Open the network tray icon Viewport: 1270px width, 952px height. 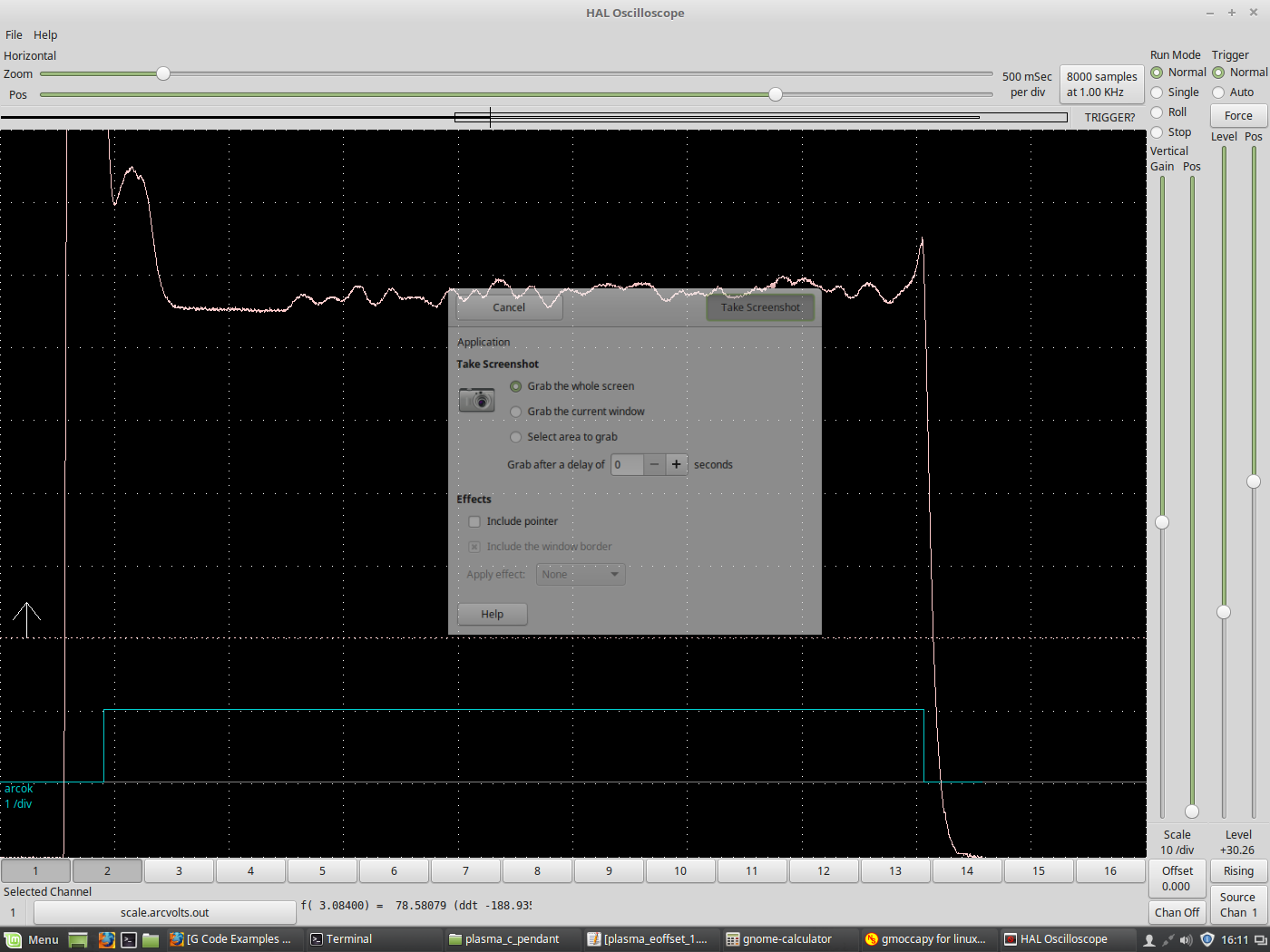1167,939
